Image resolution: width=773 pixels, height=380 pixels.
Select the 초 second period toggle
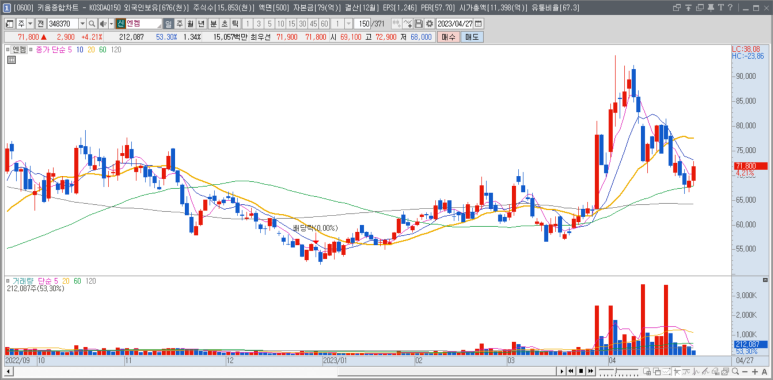coord(224,24)
